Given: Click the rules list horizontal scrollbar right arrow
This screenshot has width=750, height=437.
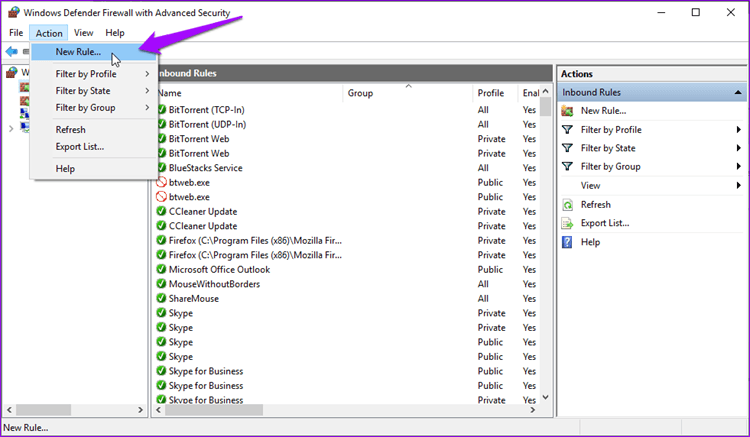Looking at the screenshot, I should click(x=532, y=410).
